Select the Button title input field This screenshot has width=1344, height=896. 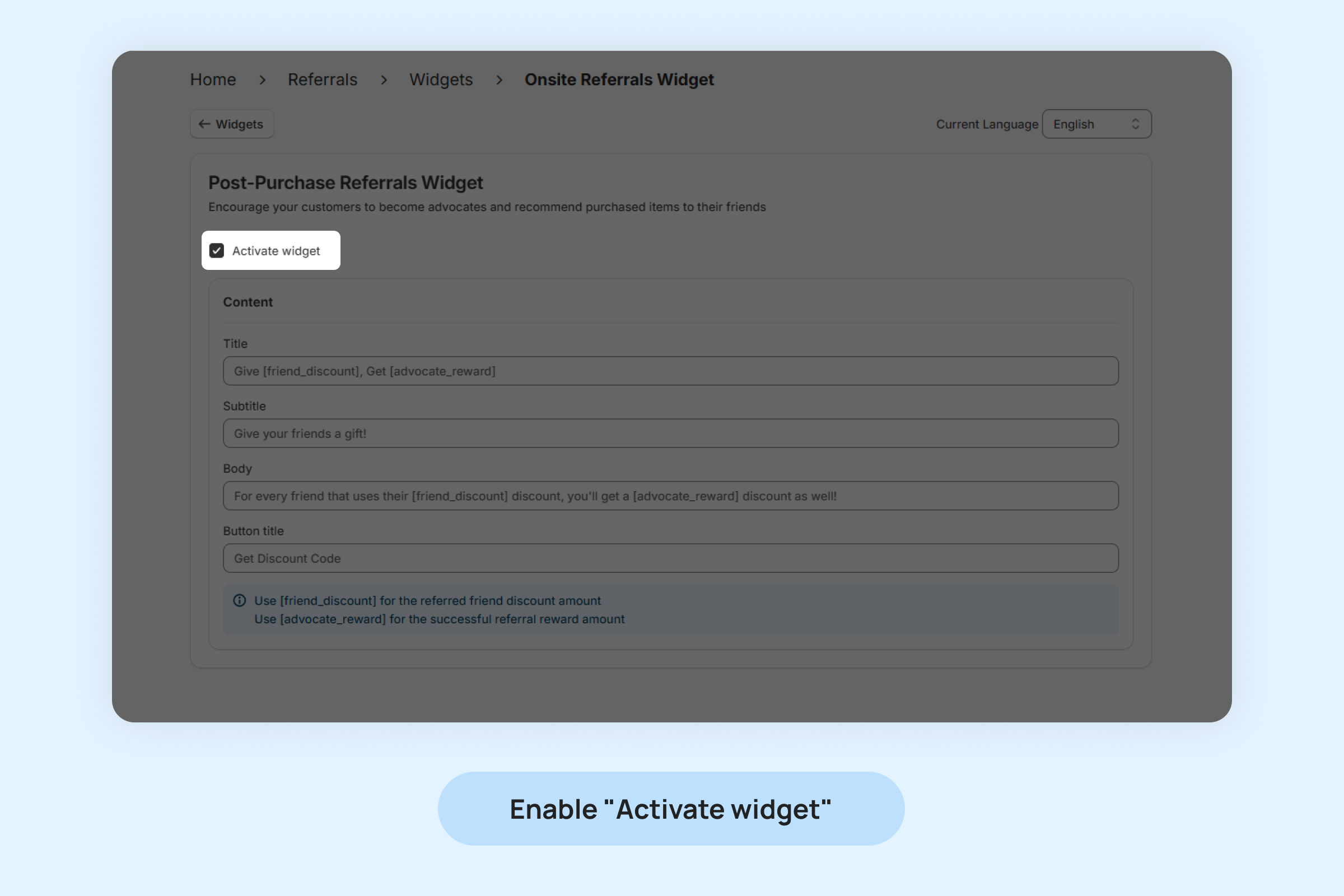[670, 558]
